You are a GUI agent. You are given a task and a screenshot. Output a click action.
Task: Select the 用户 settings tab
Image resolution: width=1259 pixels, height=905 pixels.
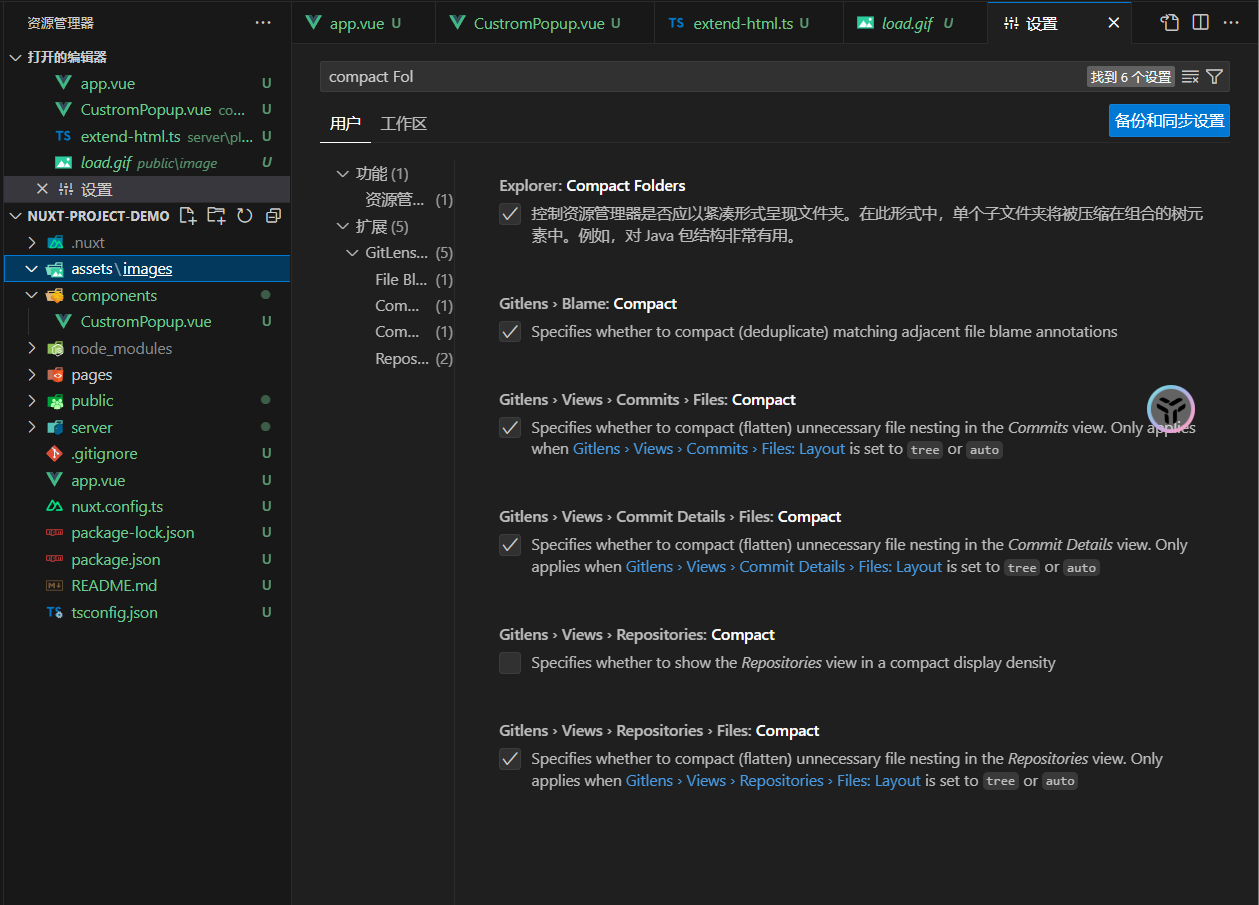pyautogui.click(x=345, y=123)
